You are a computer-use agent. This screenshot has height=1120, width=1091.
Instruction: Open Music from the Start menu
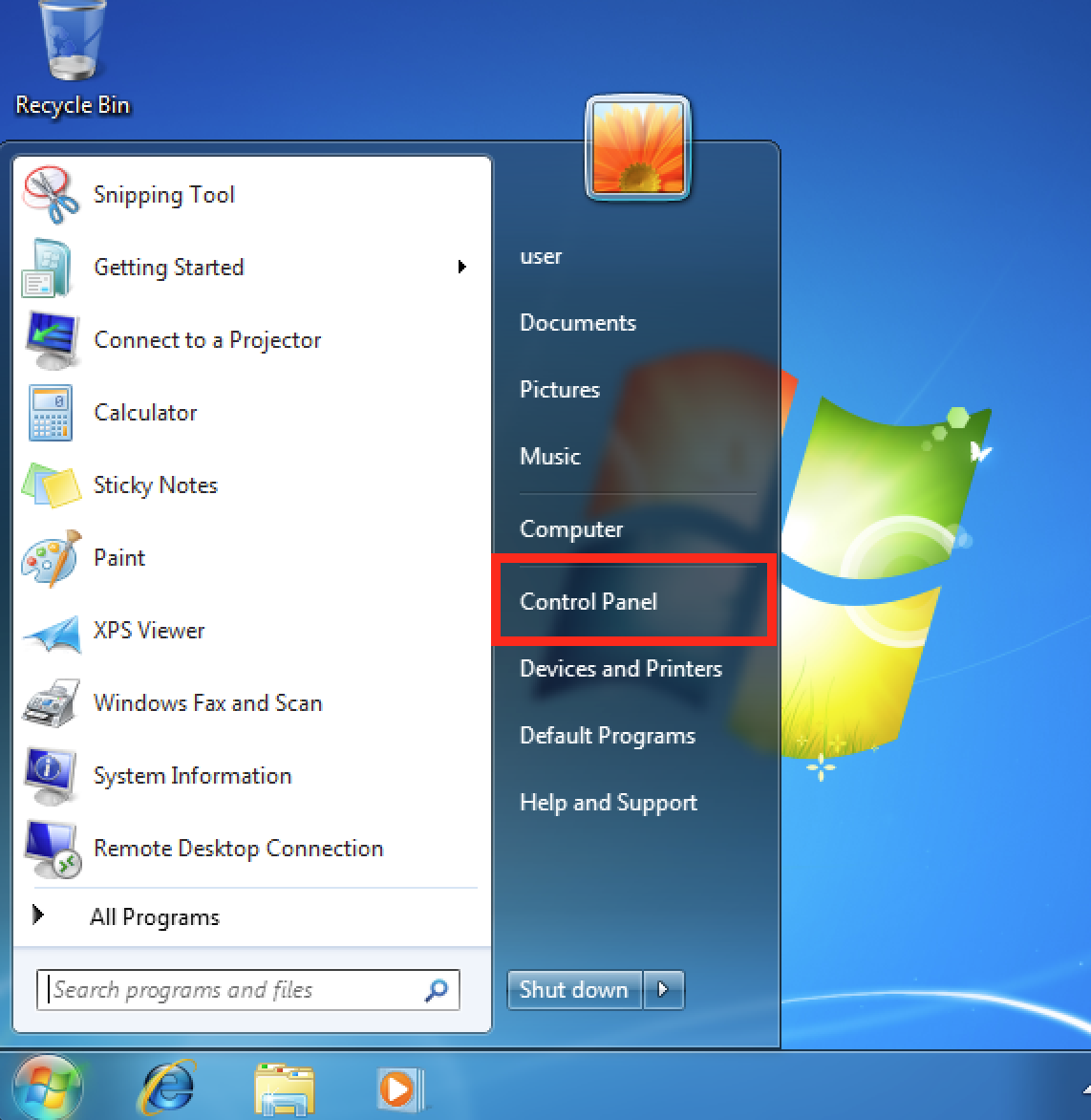549,457
